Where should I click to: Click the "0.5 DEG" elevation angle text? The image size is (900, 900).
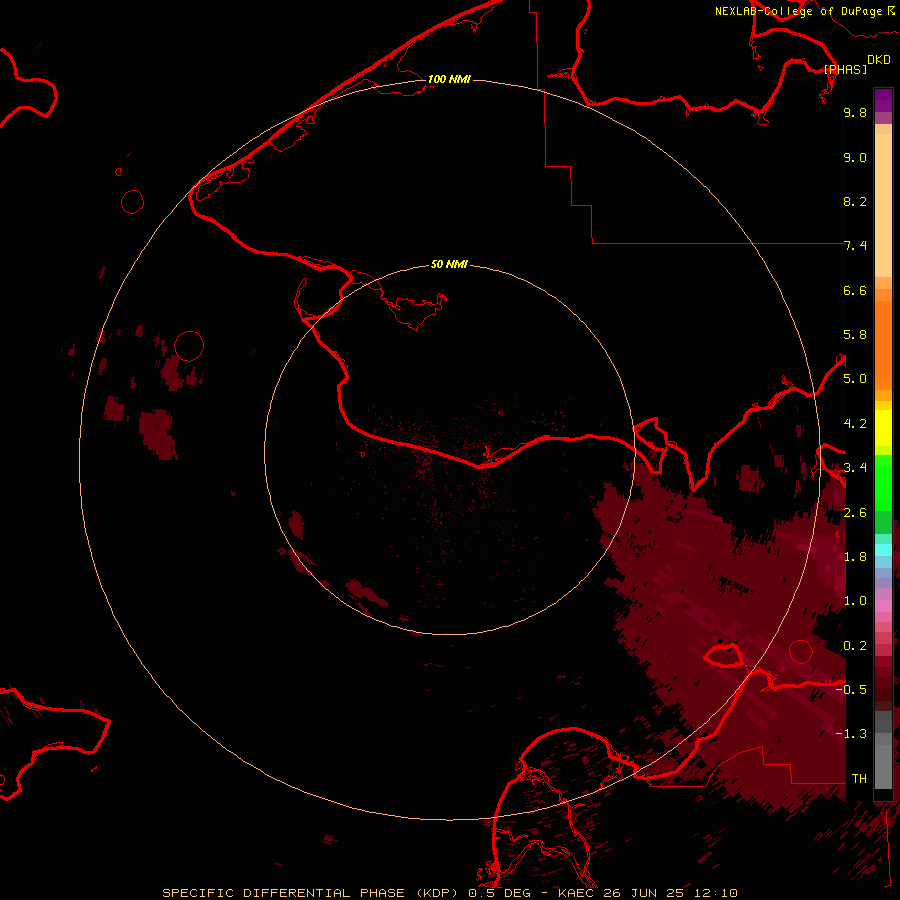498,893
